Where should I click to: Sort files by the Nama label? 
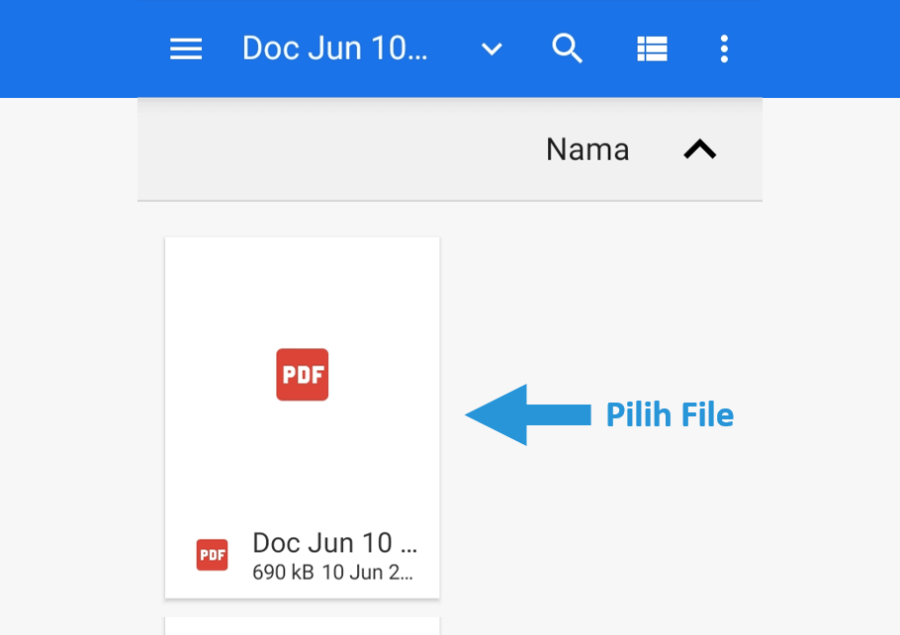coord(587,150)
